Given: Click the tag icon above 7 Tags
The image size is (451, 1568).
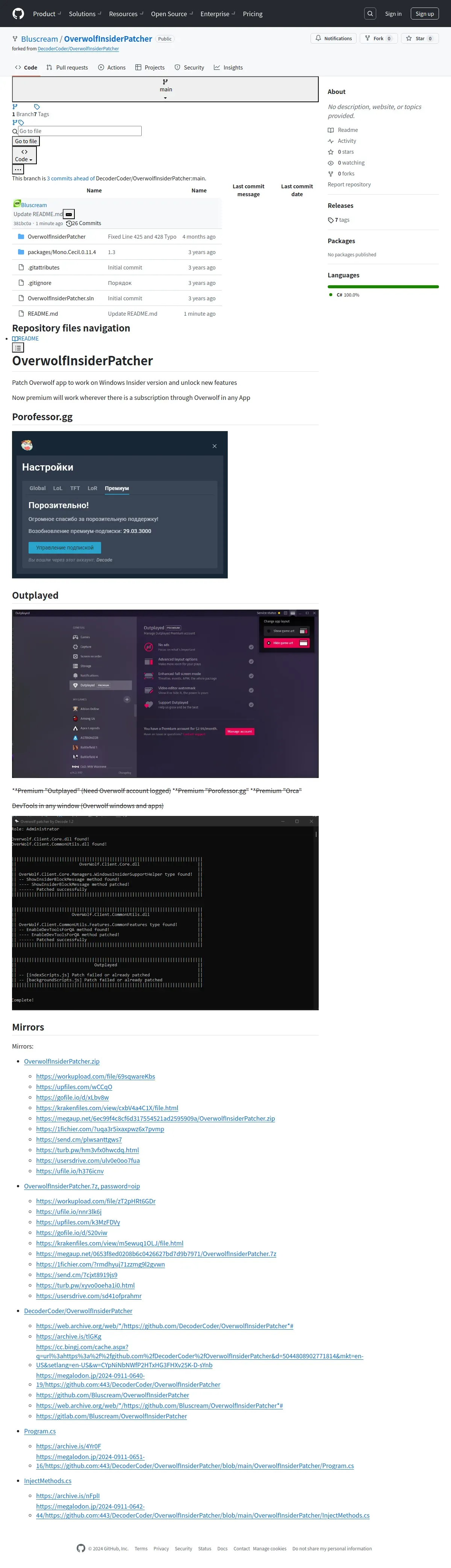Looking at the screenshot, I should [x=36, y=106].
